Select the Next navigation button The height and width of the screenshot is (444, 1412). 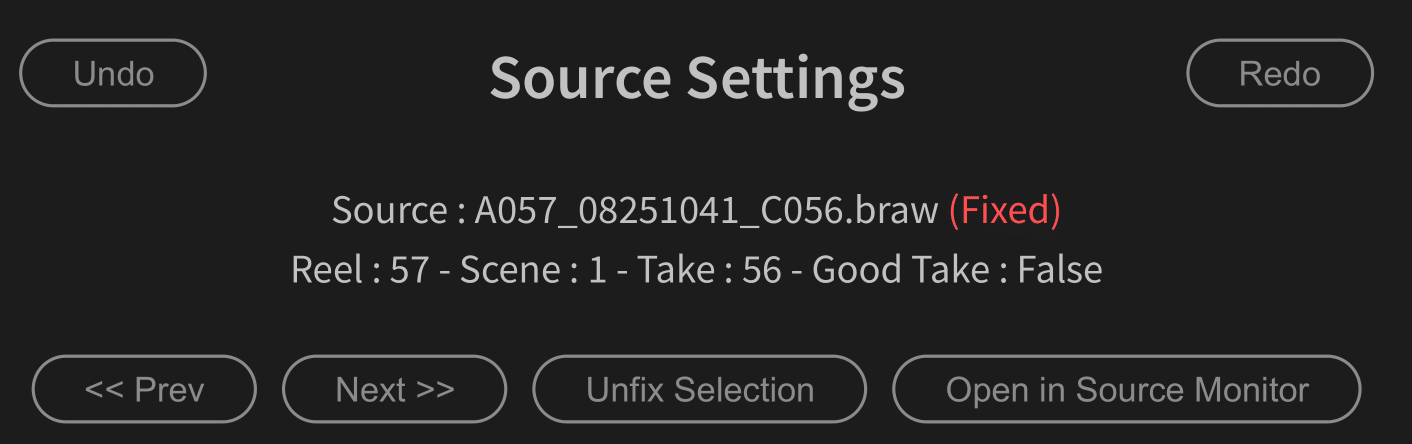(394, 389)
